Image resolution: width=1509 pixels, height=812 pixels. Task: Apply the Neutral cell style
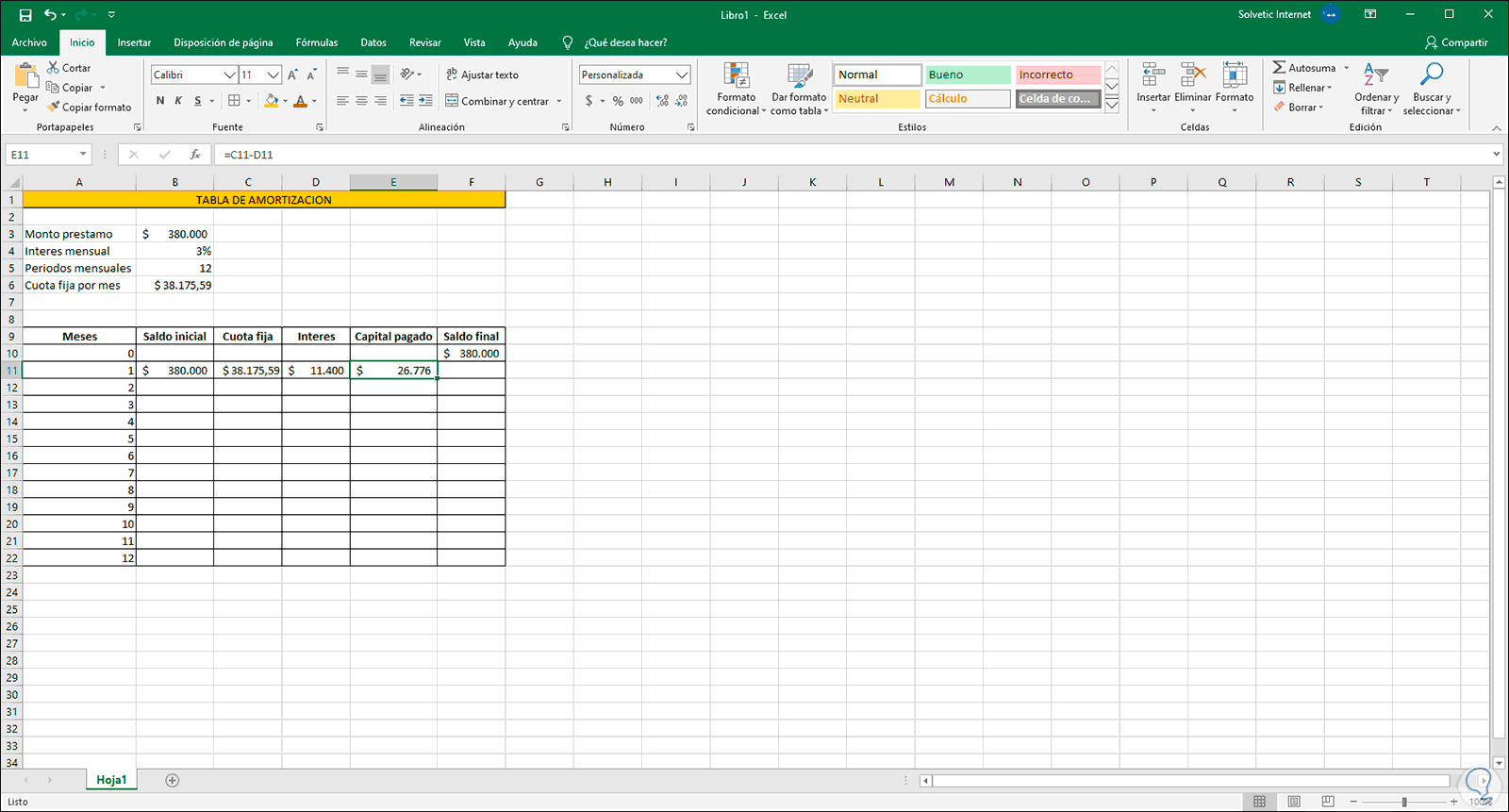click(877, 98)
